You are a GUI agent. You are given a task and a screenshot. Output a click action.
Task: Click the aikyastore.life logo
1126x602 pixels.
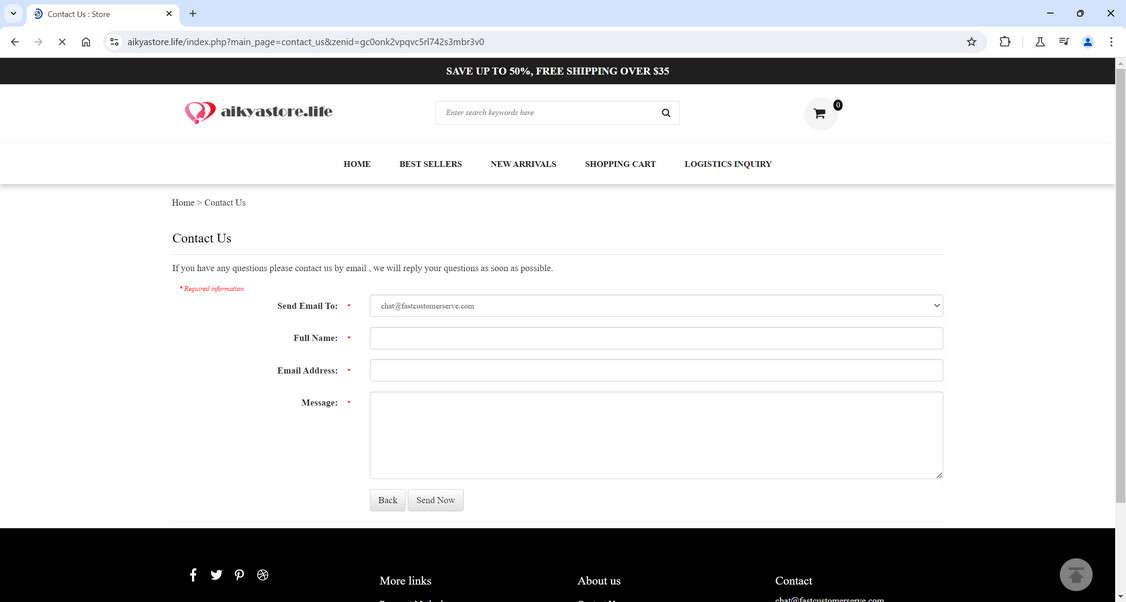click(259, 112)
